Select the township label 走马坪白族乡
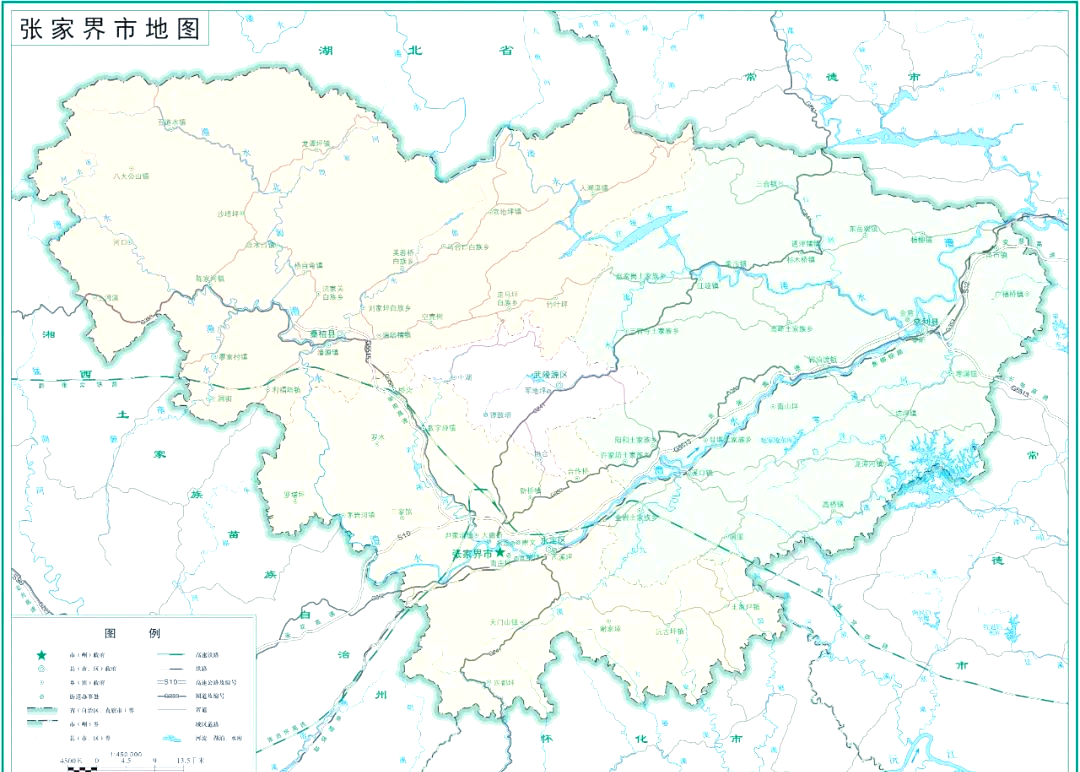Screen dimensions: 1080x772 [x=507, y=299]
